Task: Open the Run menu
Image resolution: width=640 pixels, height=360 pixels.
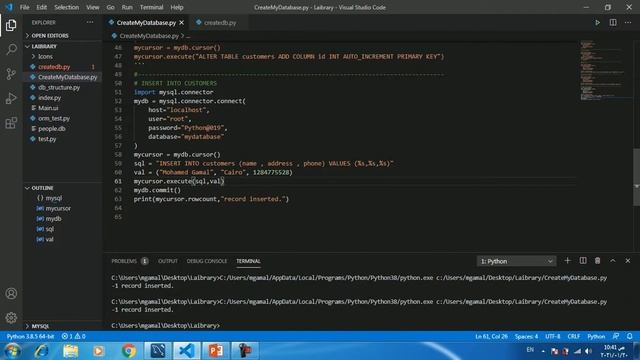Action: 127,7
